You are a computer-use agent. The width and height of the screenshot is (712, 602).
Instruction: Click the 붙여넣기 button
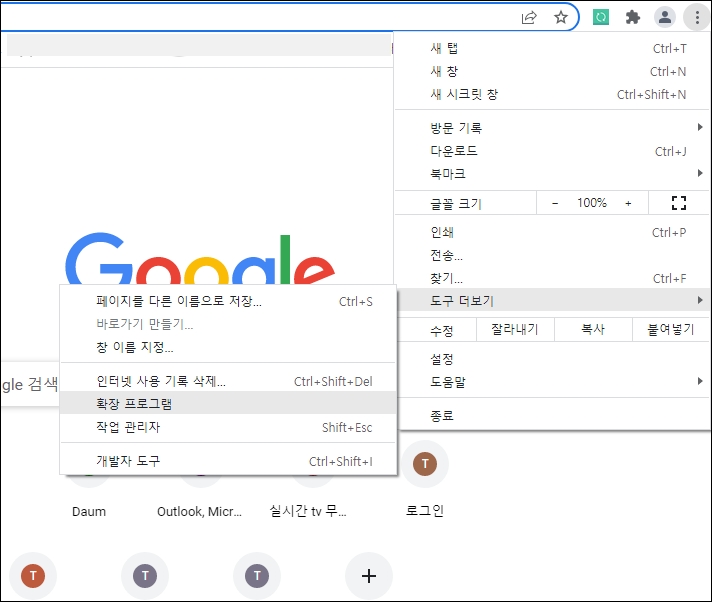pyautogui.click(x=671, y=329)
